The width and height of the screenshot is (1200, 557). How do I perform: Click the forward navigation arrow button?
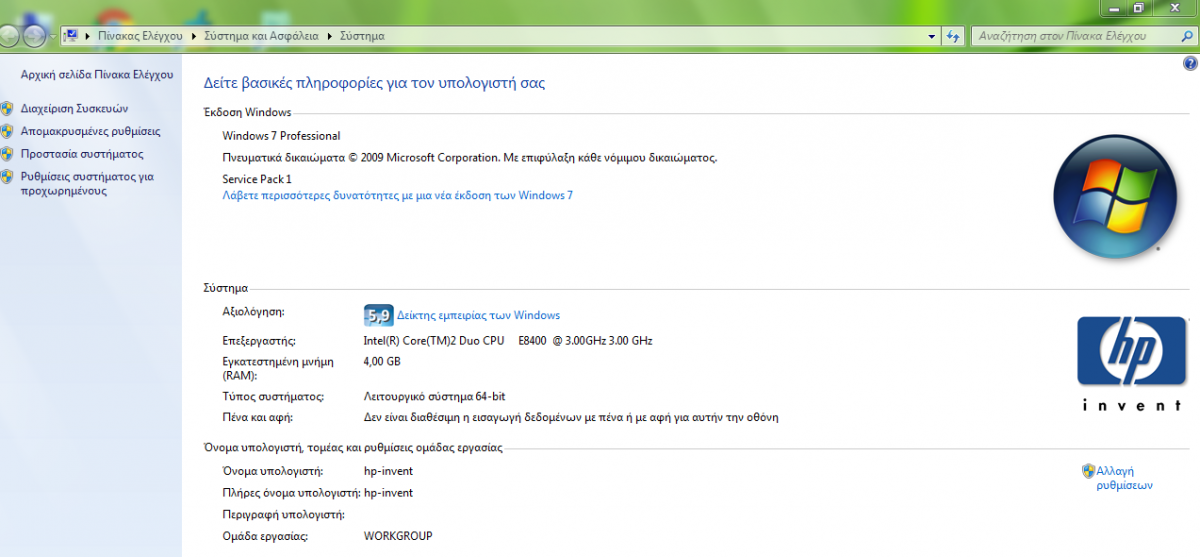click(x=34, y=35)
